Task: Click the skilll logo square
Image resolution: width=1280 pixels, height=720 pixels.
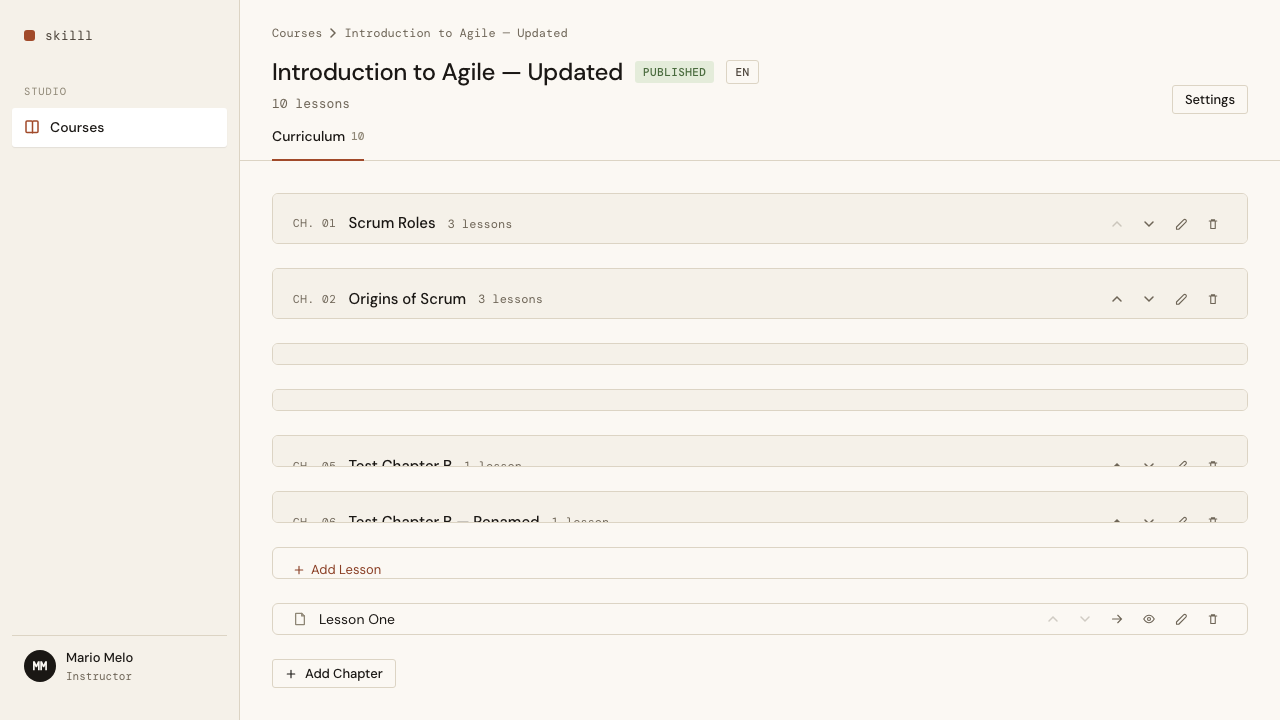Action: tap(30, 36)
